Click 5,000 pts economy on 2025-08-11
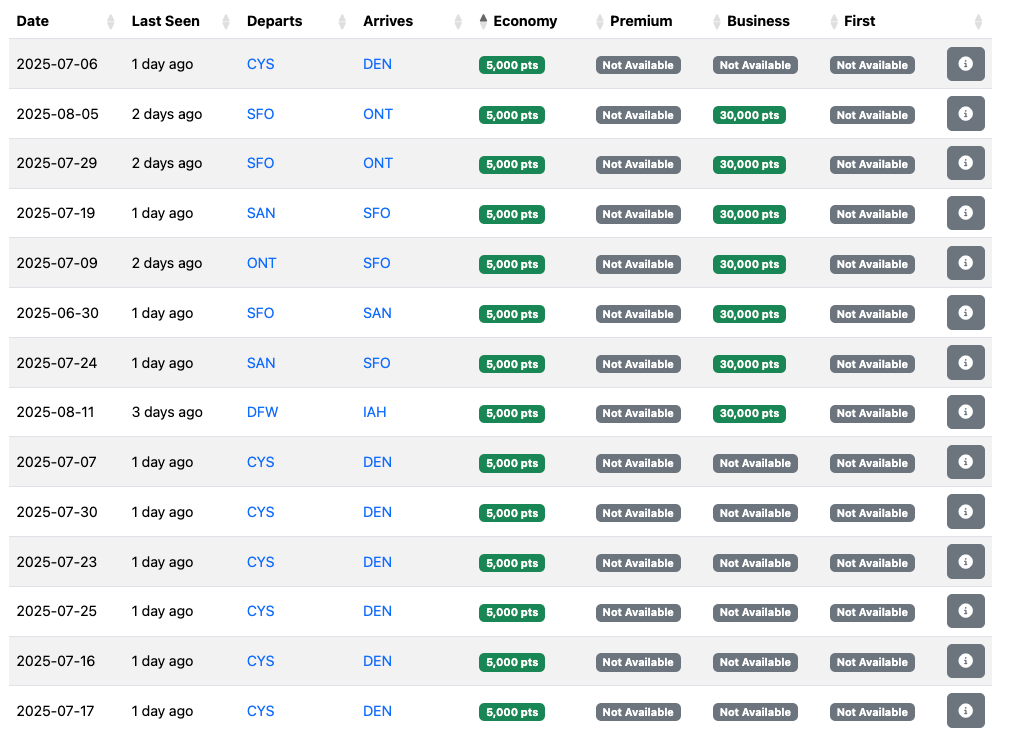The image size is (1009, 735). (512, 413)
